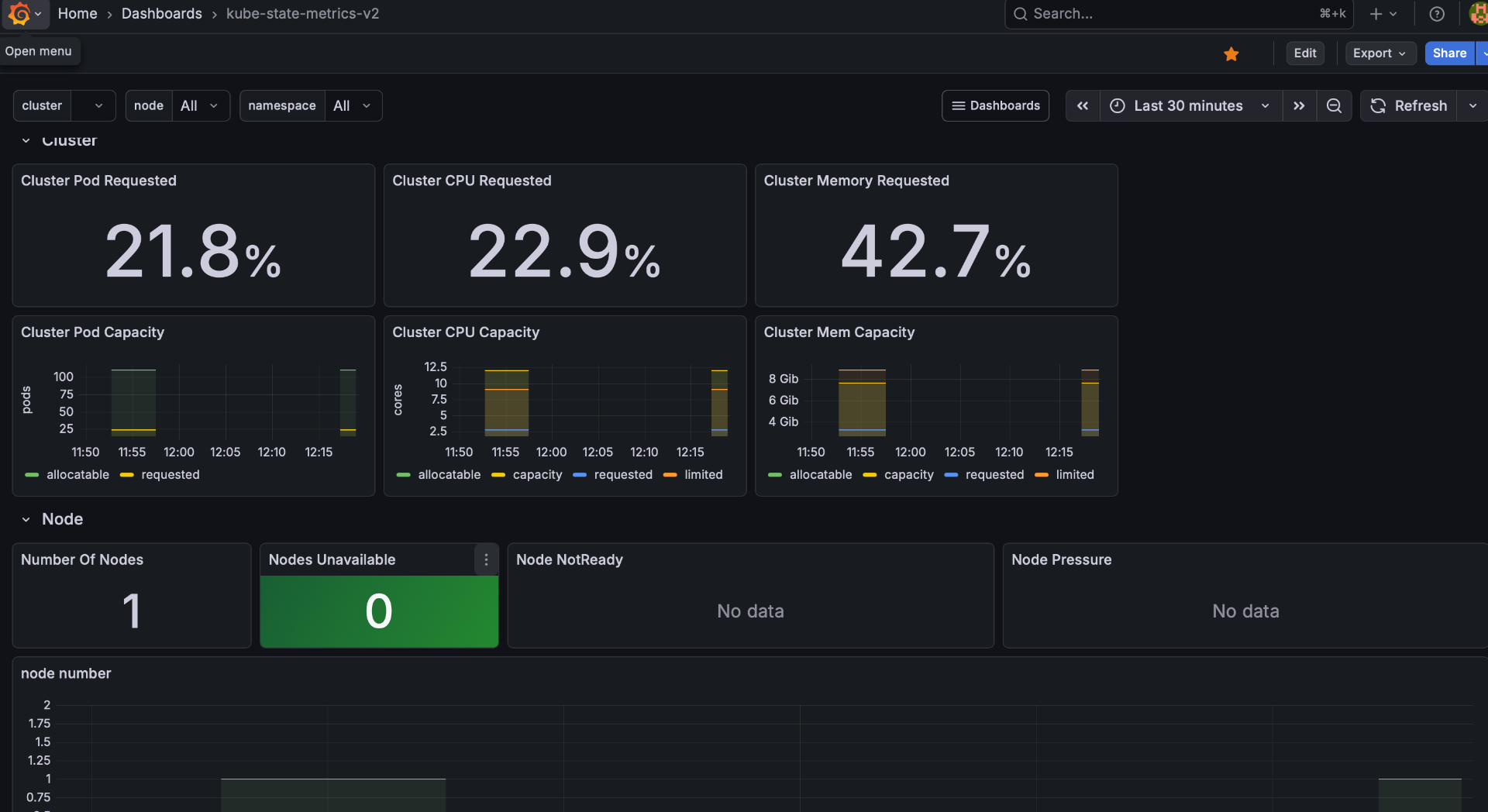Toggle requested series in Pod Capacity legend
This screenshot has height=812, width=1488.
point(170,474)
